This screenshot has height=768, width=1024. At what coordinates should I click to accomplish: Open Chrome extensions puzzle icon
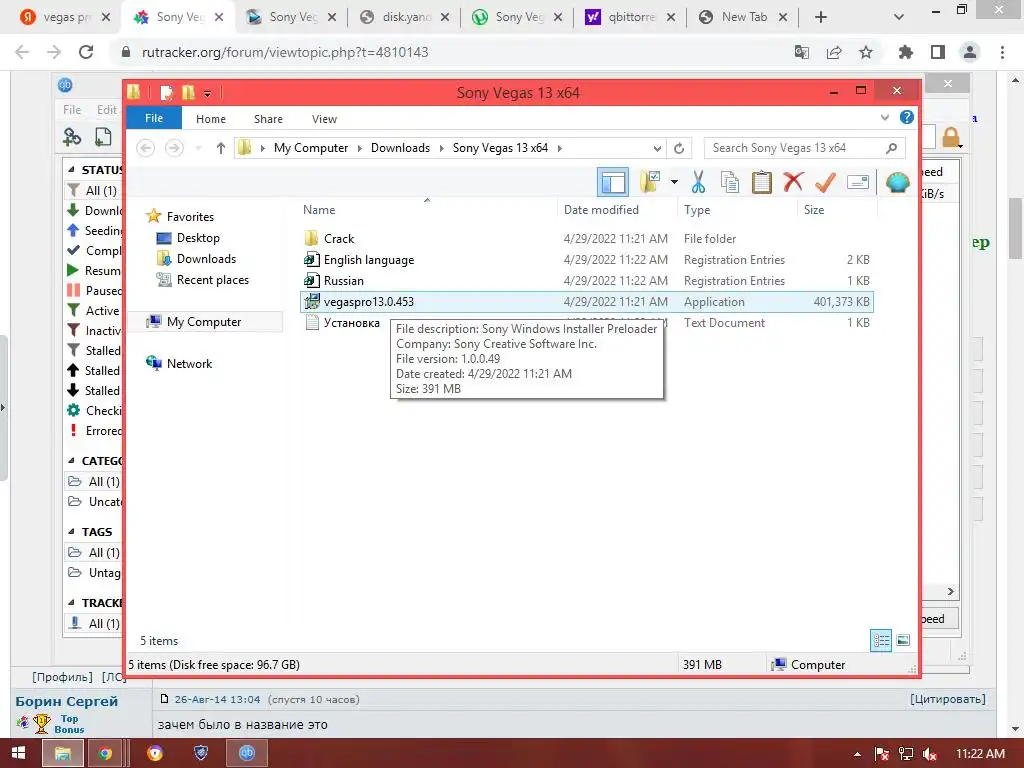(x=906, y=52)
